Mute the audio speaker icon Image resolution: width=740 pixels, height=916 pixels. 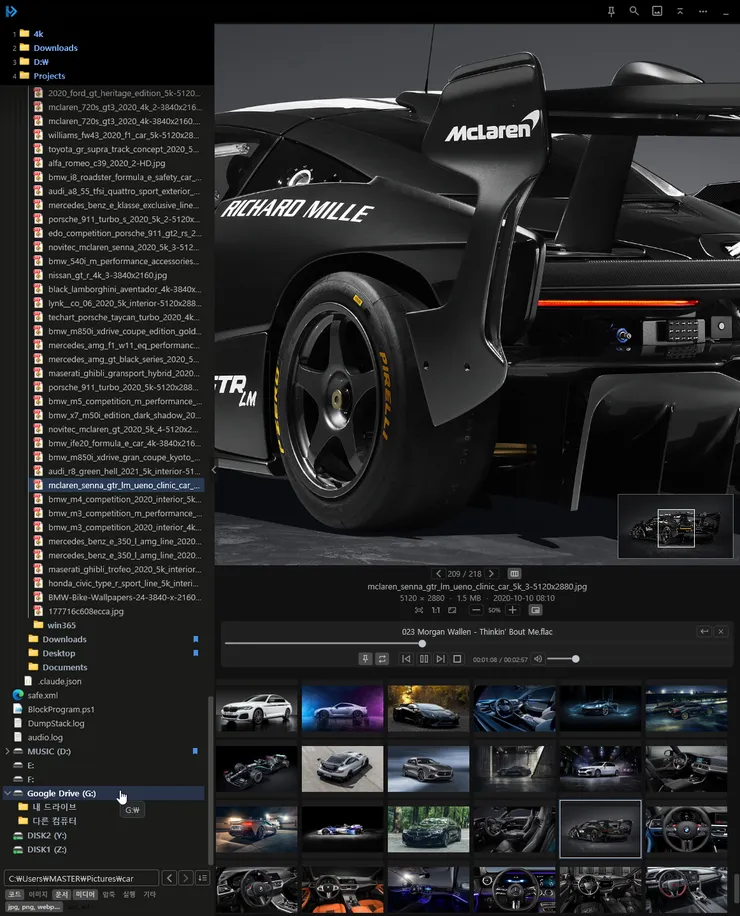pos(538,659)
